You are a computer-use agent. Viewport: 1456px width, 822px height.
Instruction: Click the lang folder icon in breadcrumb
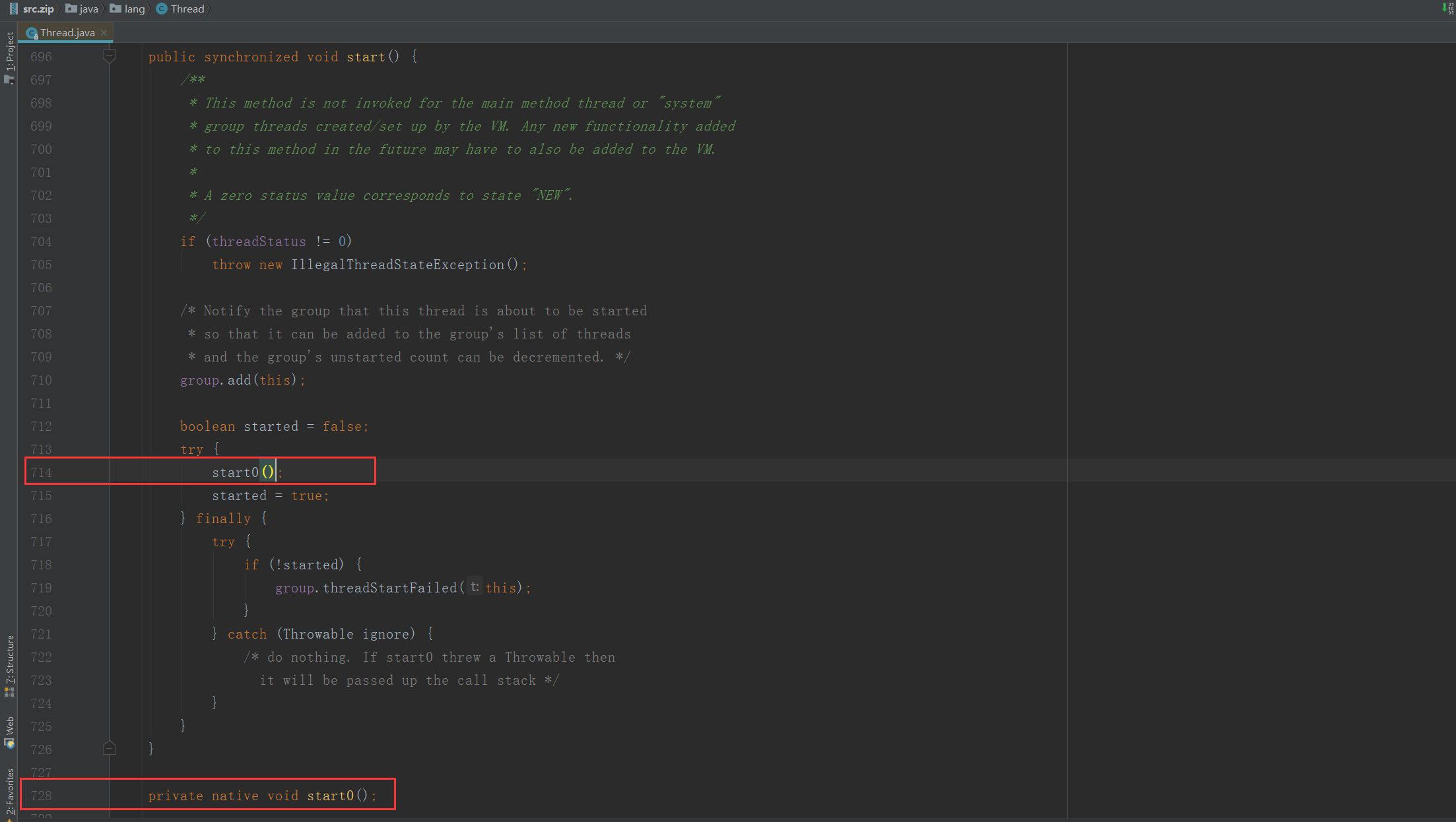116,9
